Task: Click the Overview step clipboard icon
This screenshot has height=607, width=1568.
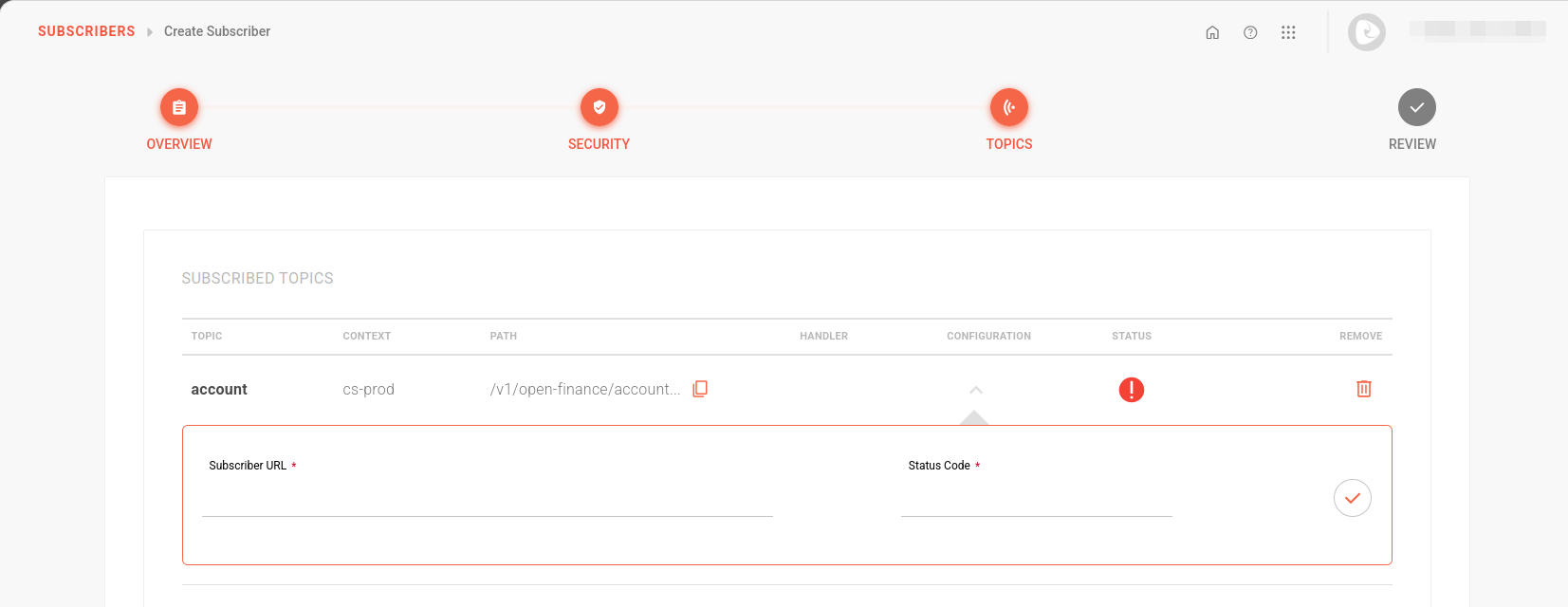Action: (x=179, y=107)
